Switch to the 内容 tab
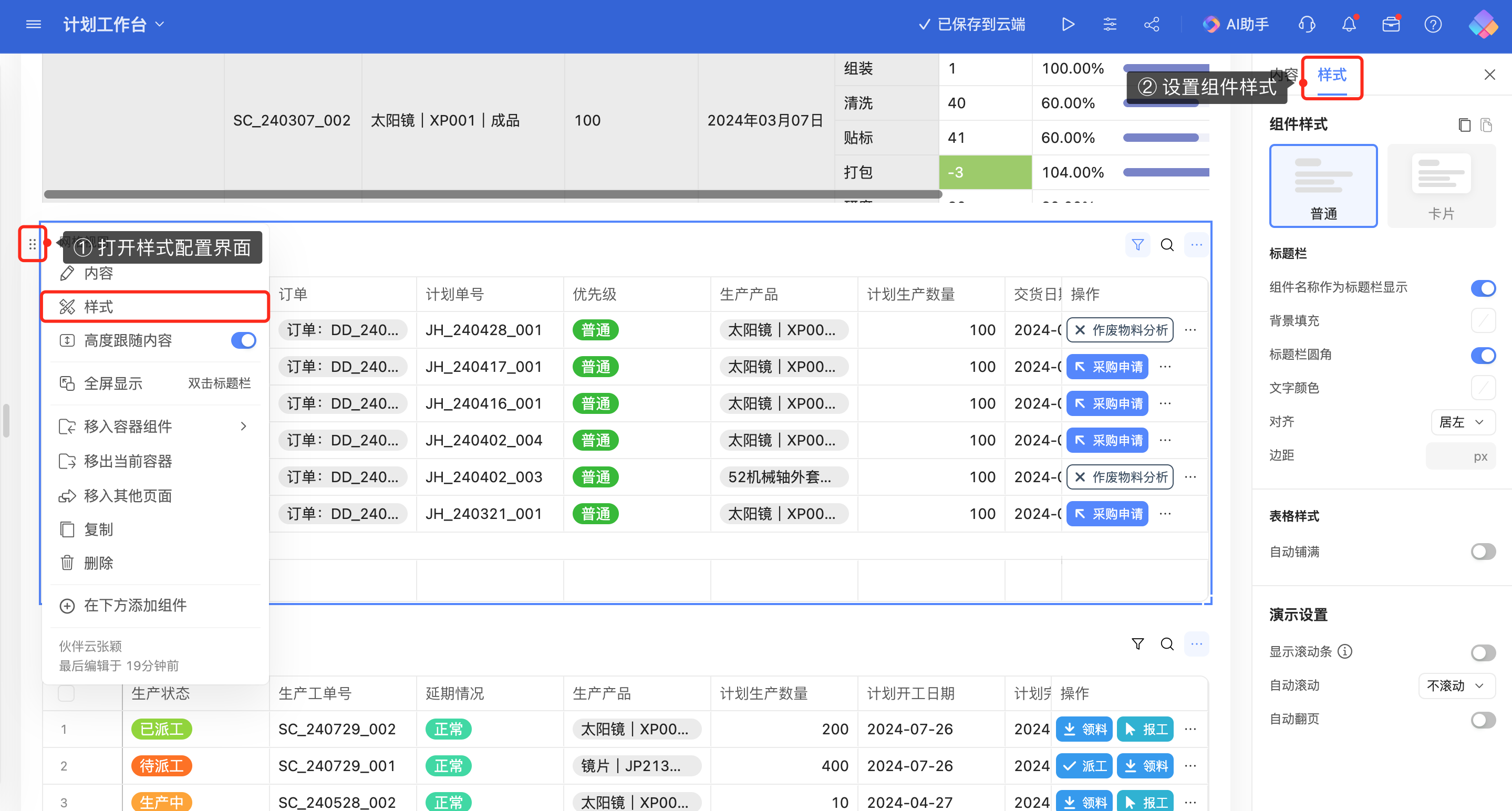The height and width of the screenshot is (811, 1512). pos(1285,75)
